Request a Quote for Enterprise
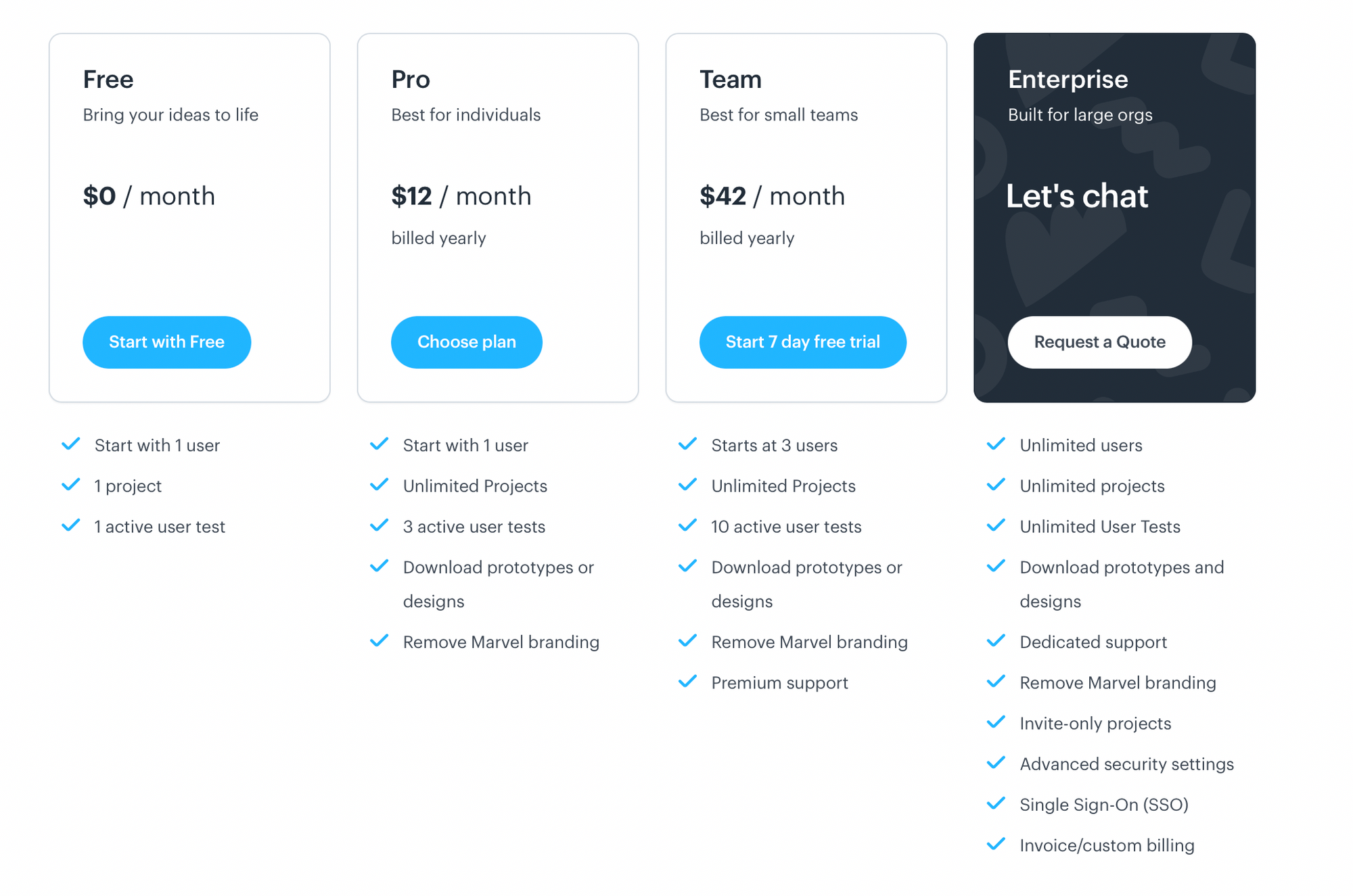The image size is (1353, 896). [x=1099, y=342]
